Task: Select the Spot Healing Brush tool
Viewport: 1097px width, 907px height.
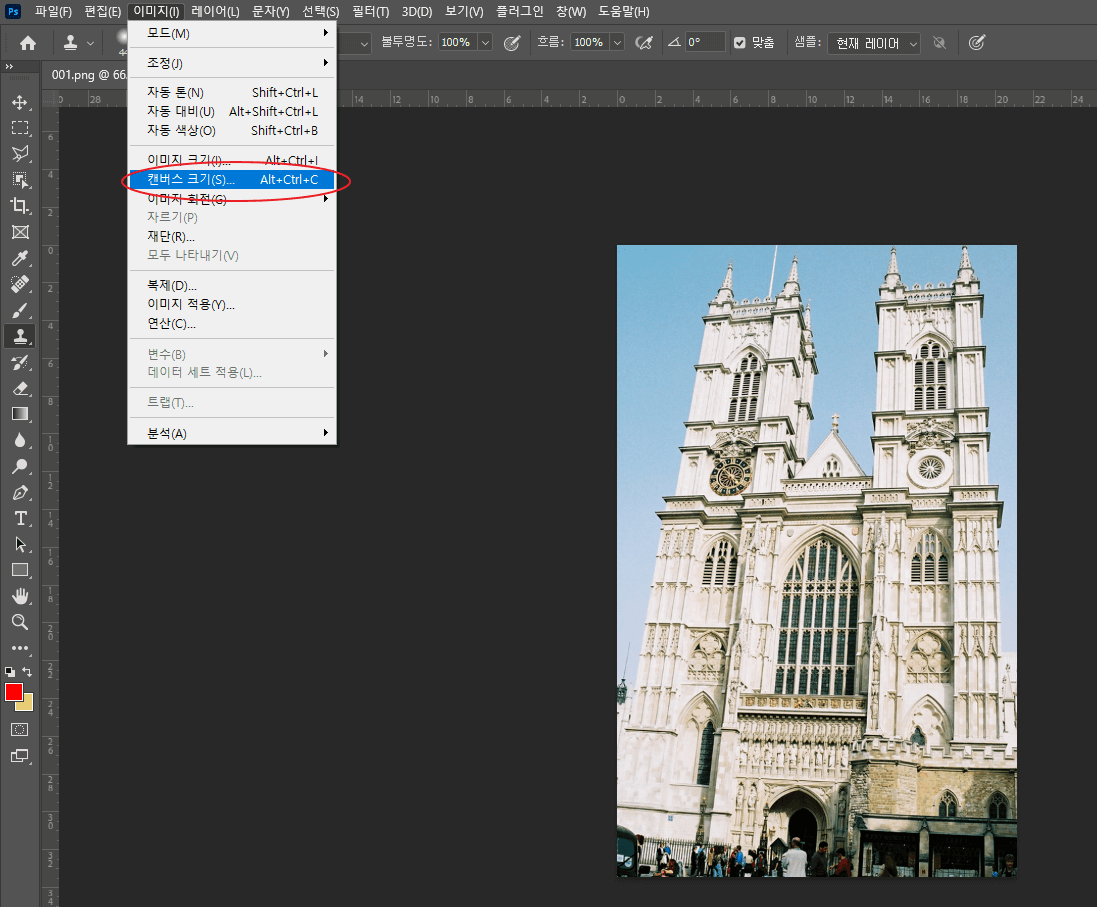Action: pos(20,284)
